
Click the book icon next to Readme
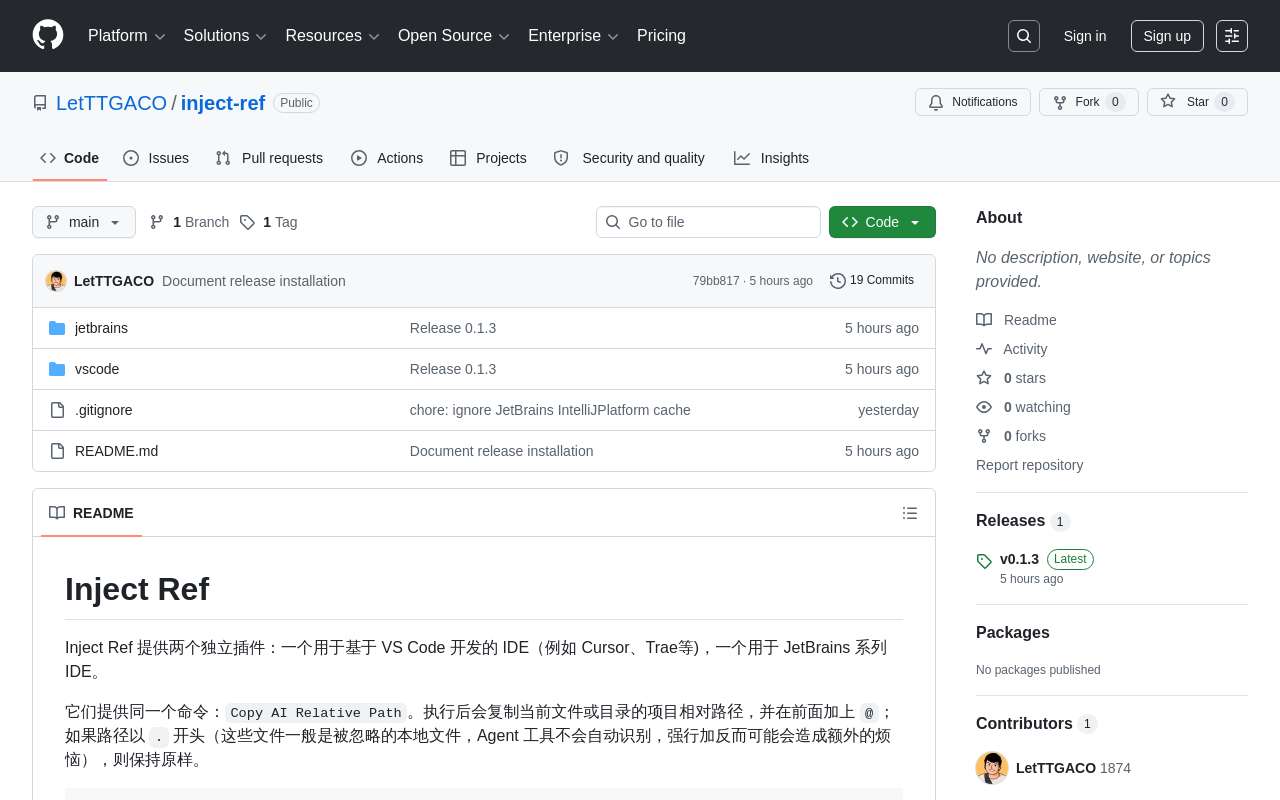[x=984, y=320]
